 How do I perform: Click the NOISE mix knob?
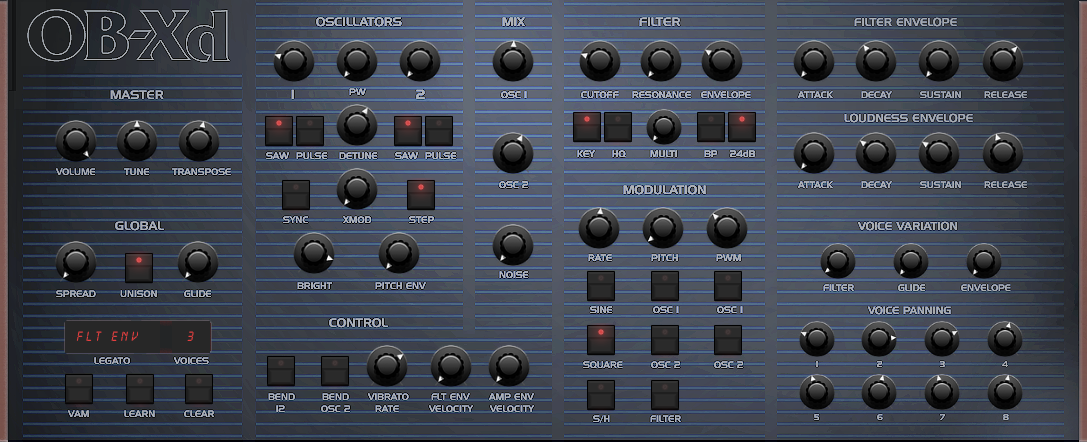click(513, 245)
